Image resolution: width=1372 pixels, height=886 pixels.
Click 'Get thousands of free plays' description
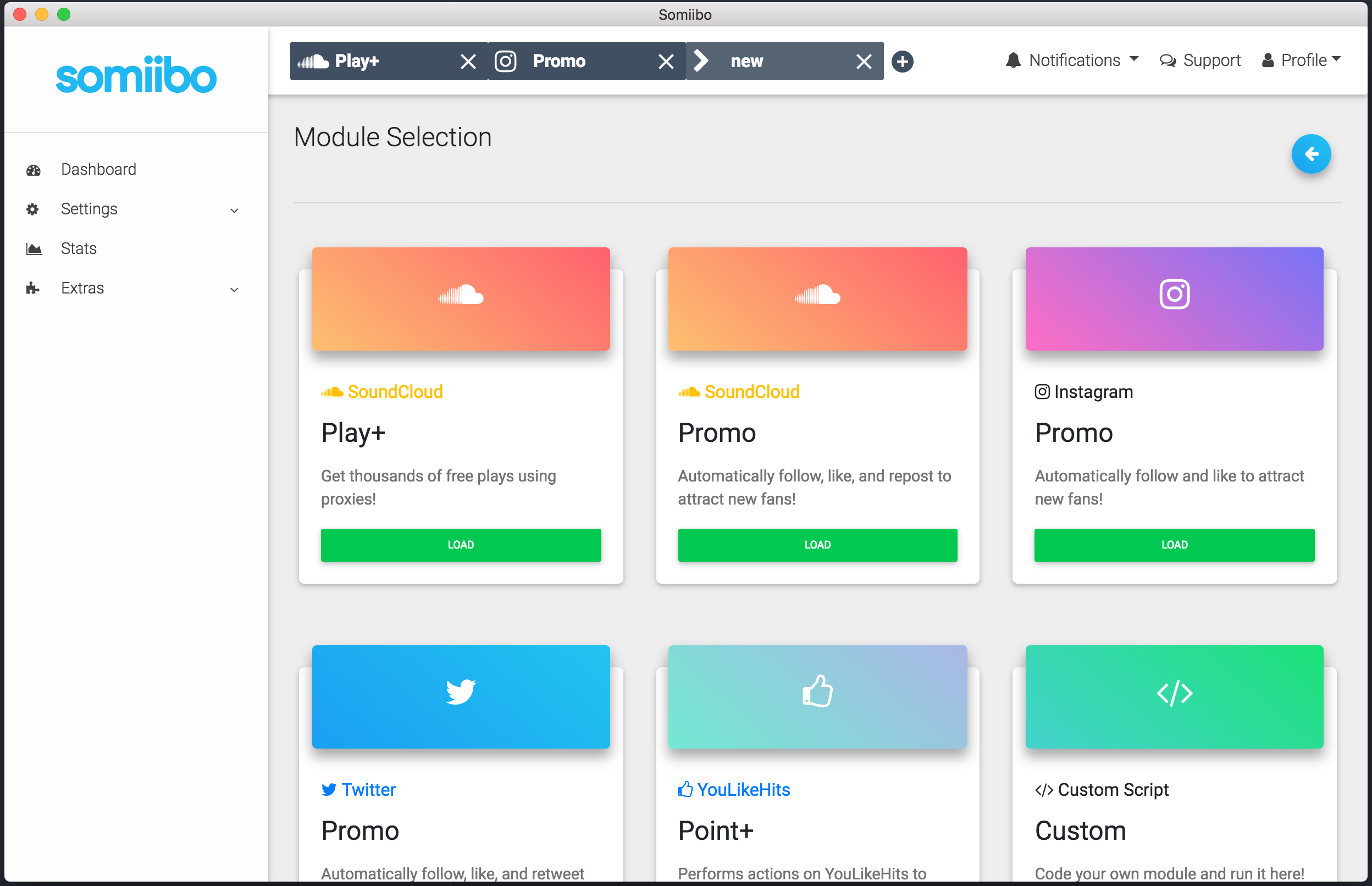[439, 488]
